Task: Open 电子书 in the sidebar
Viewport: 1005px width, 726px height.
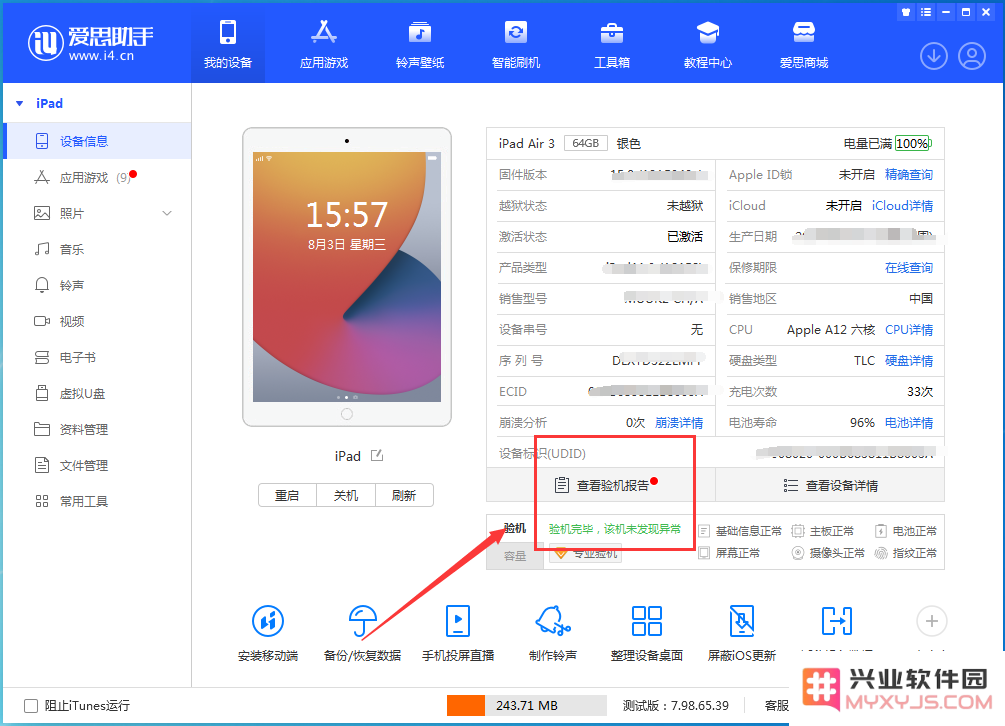Action: 97,357
